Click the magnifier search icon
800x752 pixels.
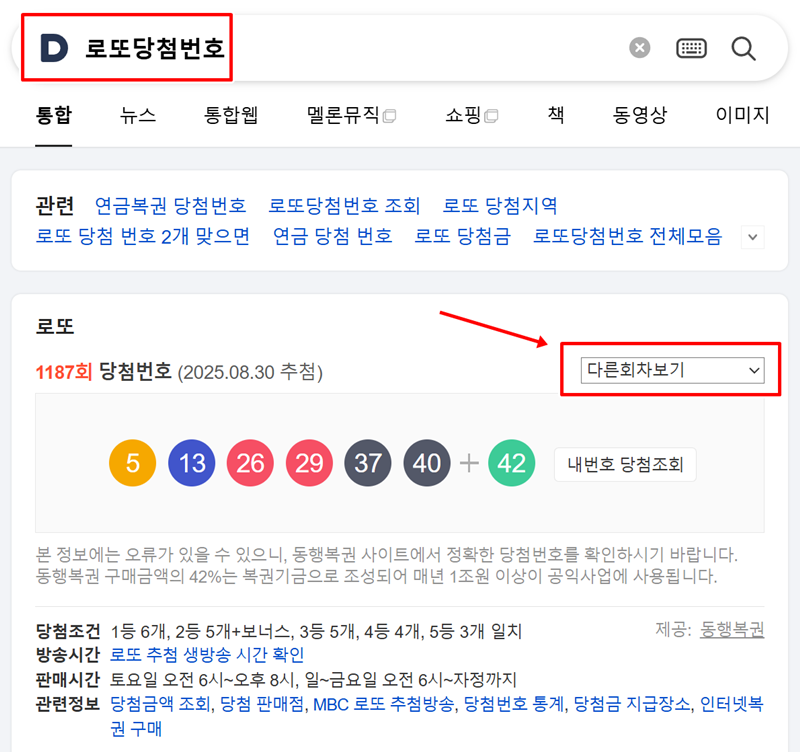click(743, 48)
